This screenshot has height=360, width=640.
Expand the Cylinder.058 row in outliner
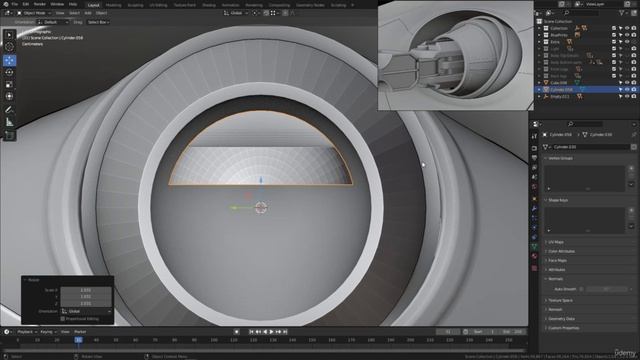click(x=540, y=89)
